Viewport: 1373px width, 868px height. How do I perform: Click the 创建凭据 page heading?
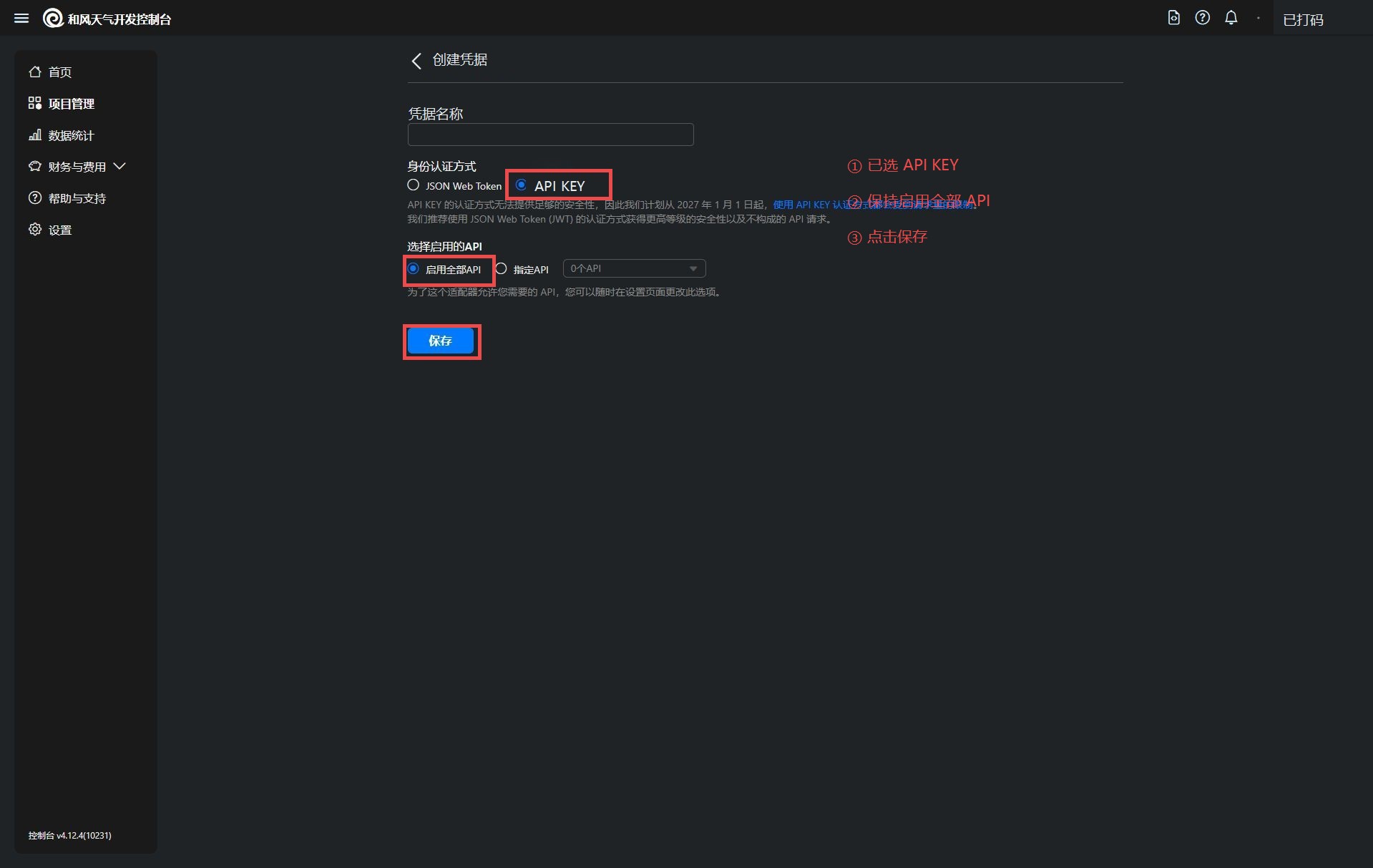[460, 60]
